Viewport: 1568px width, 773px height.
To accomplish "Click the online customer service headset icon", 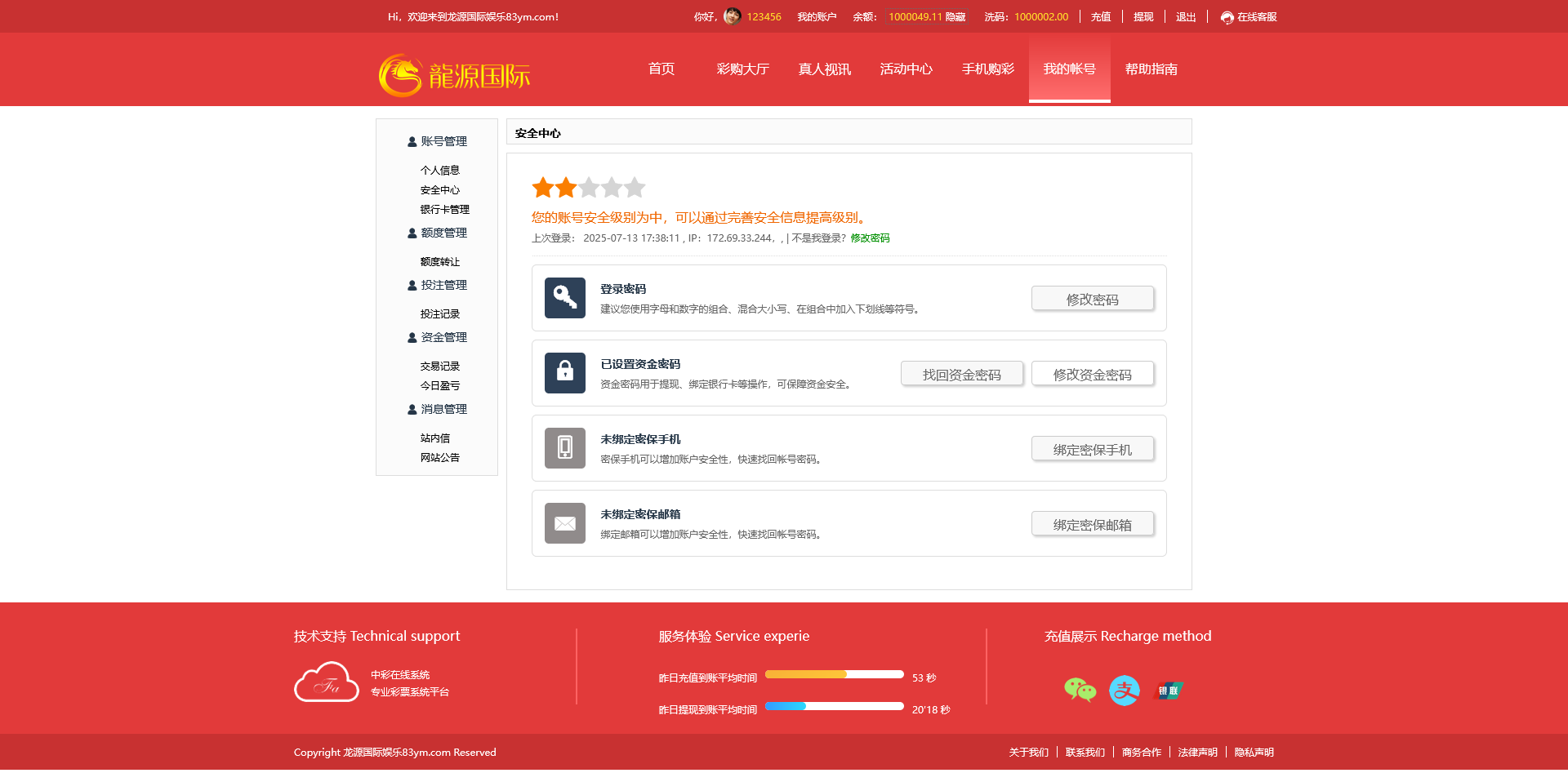I will [1227, 17].
